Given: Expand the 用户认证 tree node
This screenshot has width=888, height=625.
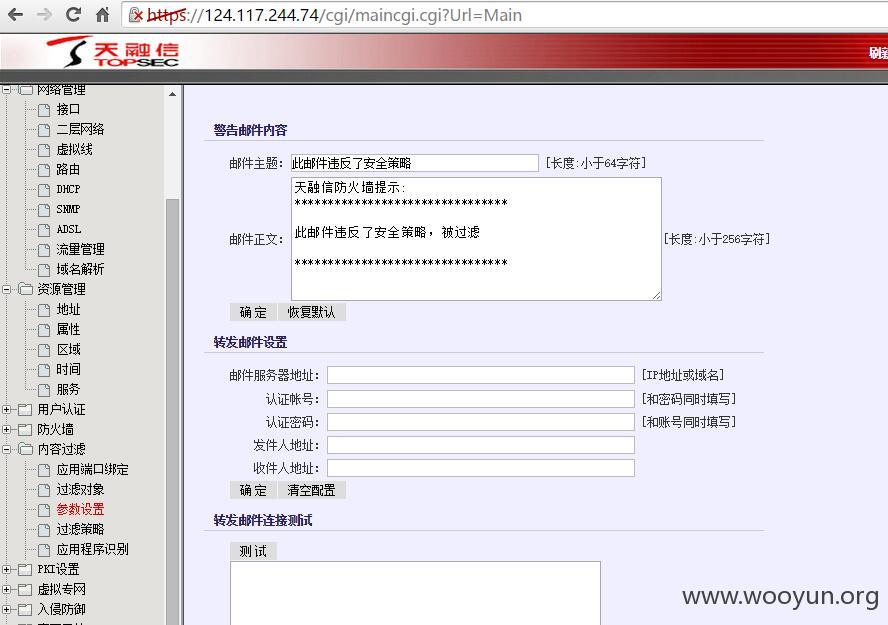Looking at the screenshot, I should coord(6,409).
